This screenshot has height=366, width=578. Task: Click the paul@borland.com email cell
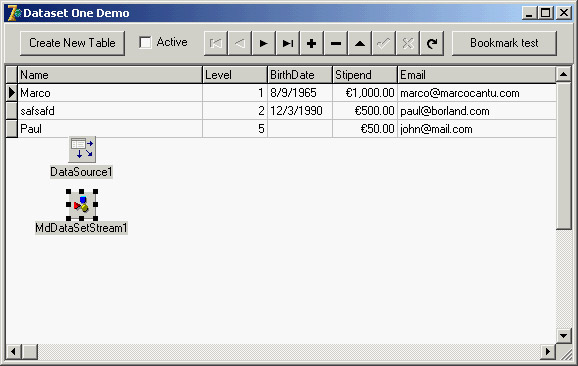pos(477,111)
